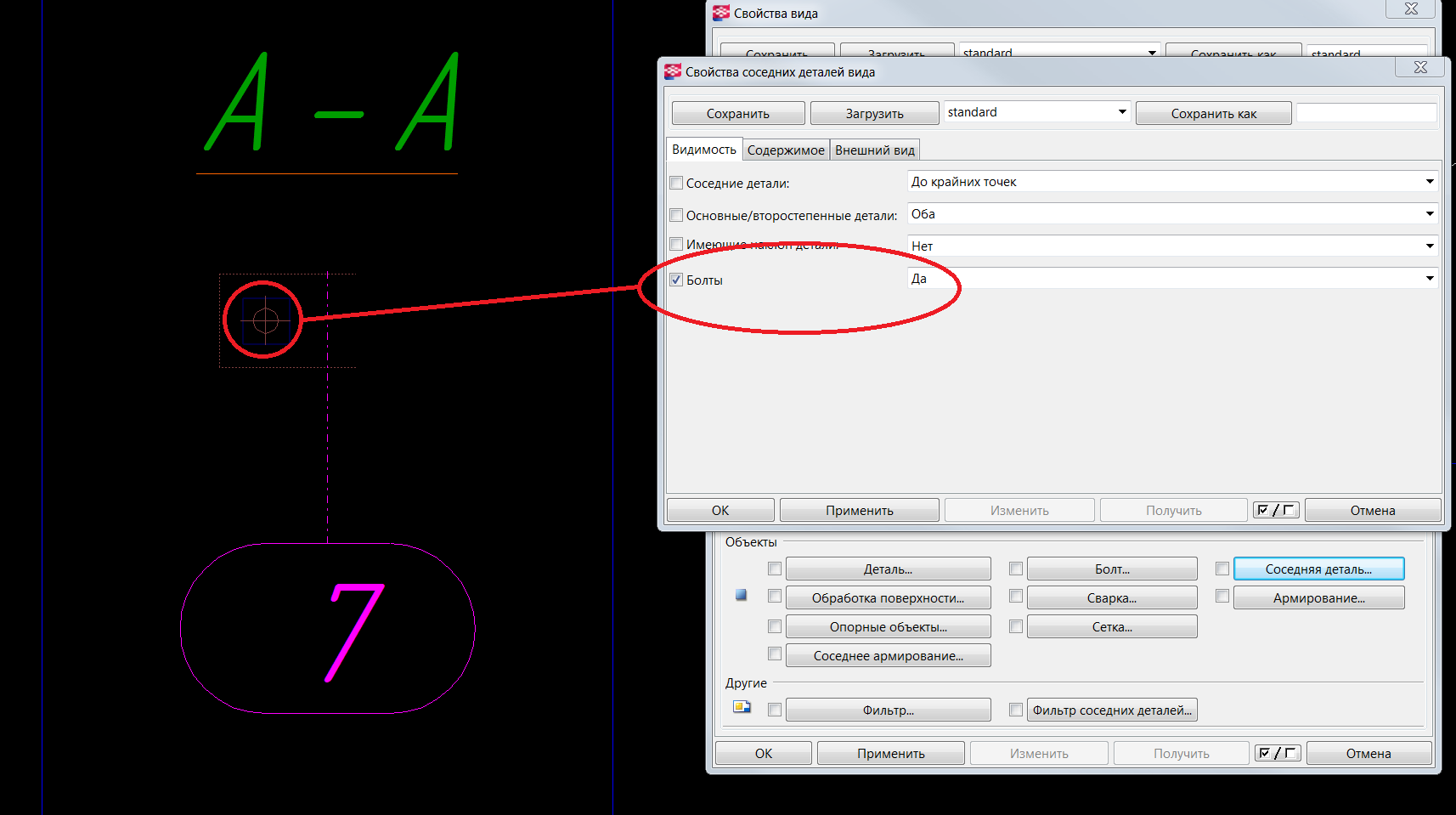Screen dimensions: 1456x815
Task: Click the filter icon left of the Фильтр button
Action: tap(742, 707)
